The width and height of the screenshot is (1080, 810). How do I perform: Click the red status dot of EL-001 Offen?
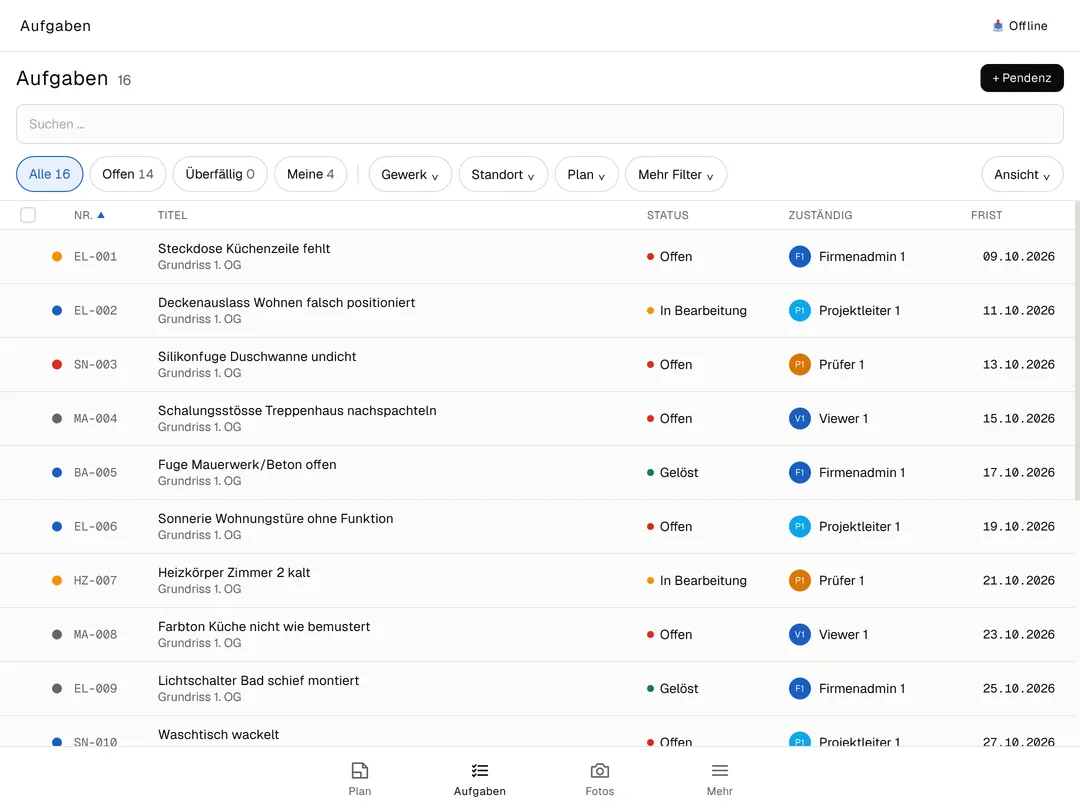click(650, 256)
